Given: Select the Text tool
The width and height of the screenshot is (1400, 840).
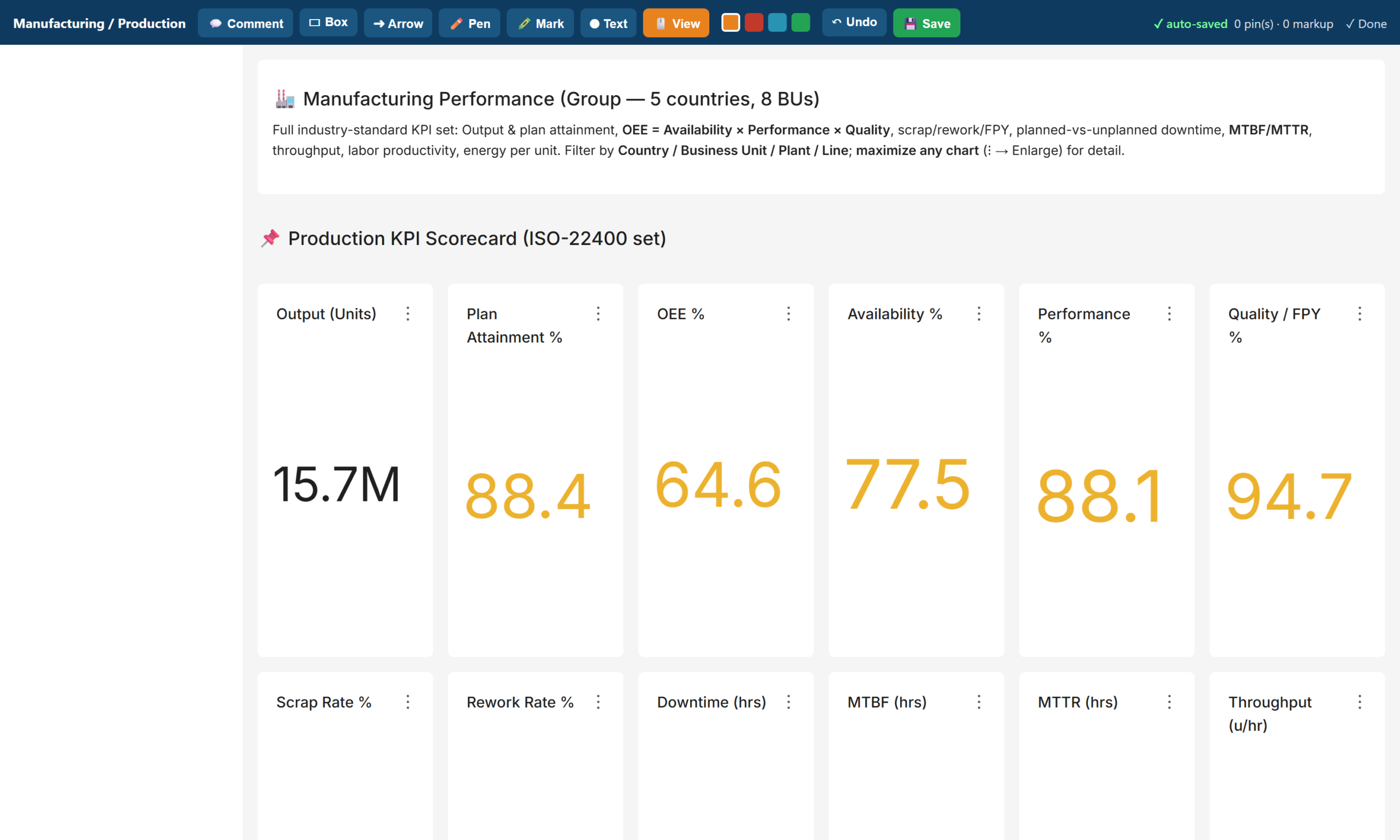Looking at the screenshot, I should tap(608, 23).
